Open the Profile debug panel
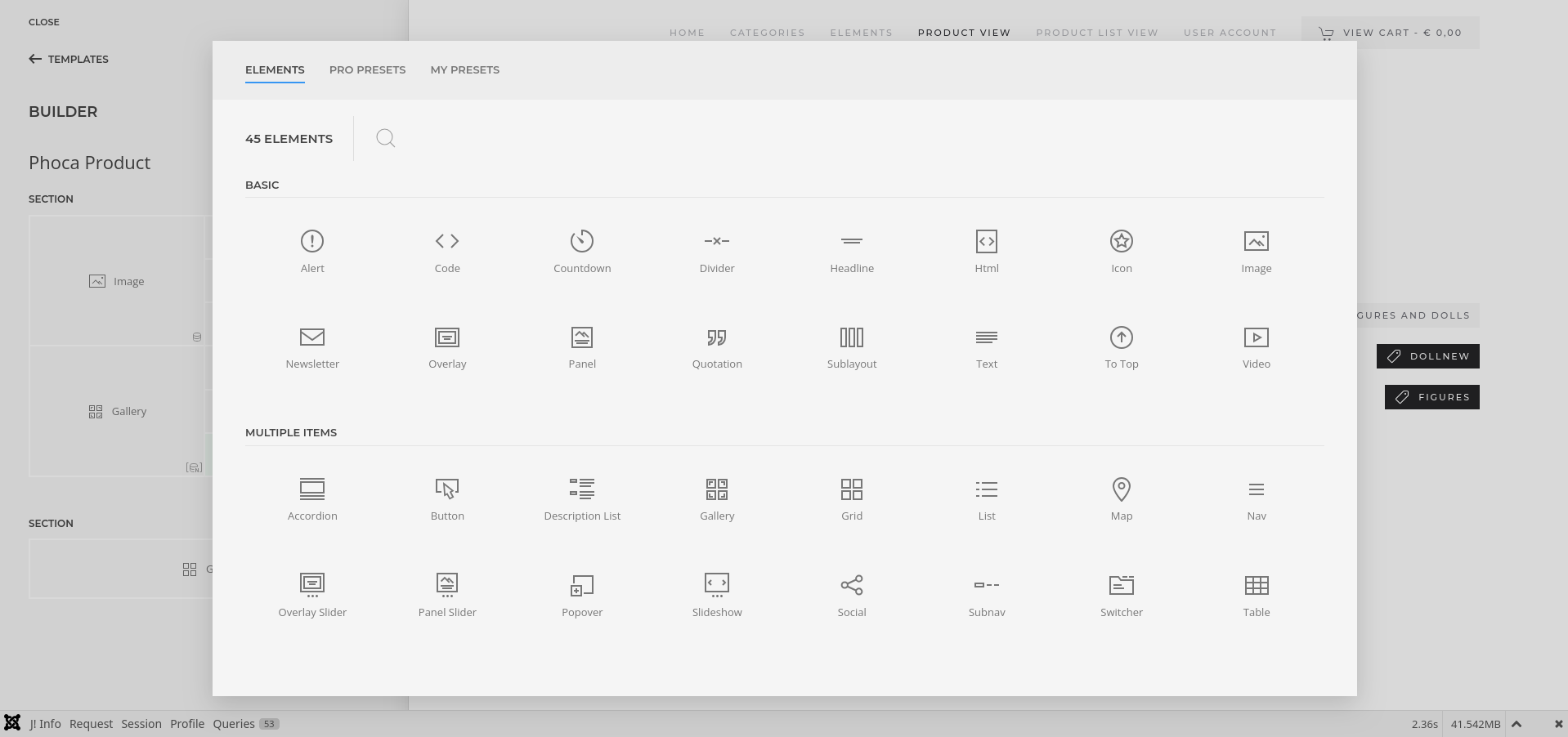This screenshot has width=1568, height=737. pos(187,724)
